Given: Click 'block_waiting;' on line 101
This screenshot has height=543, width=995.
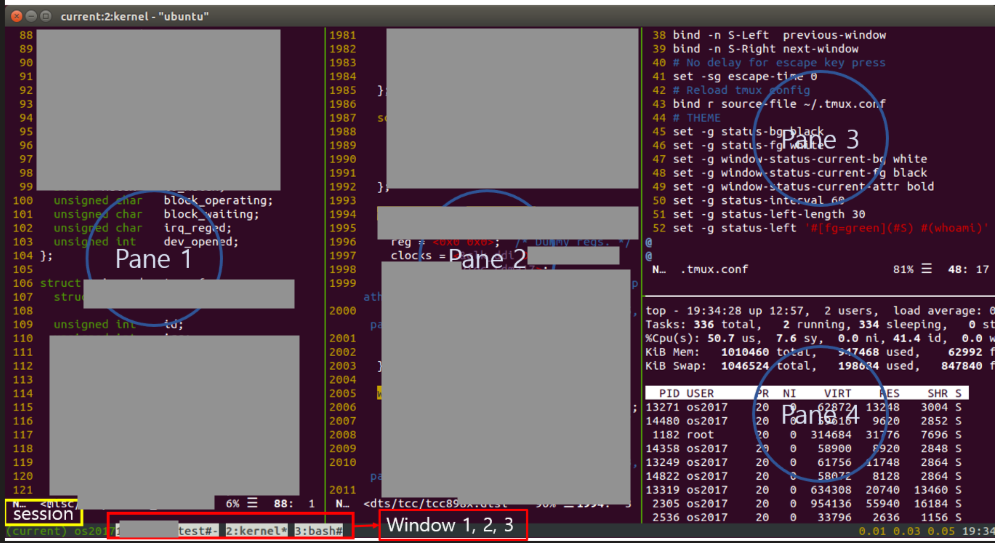Looking at the screenshot, I should (x=211, y=214).
